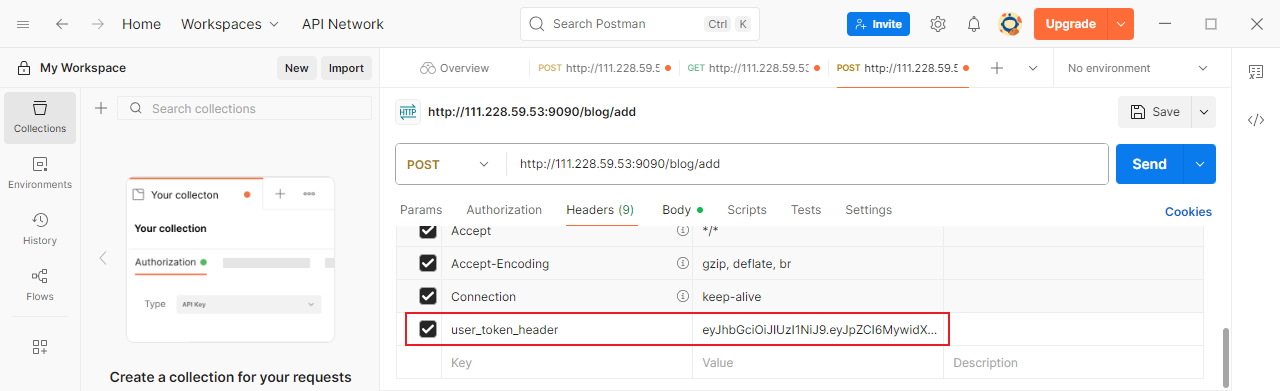
Task: Add a new request tab
Action: pos(997,68)
